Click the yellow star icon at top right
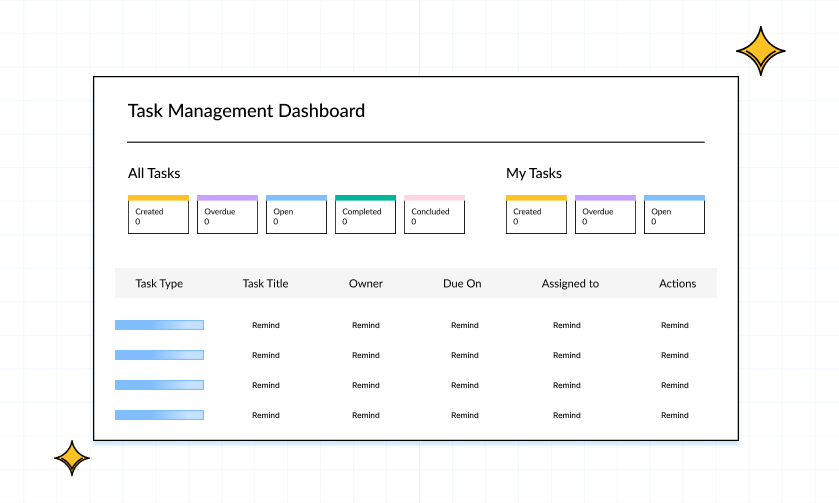The height and width of the screenshot is (503, 839). 760,50
